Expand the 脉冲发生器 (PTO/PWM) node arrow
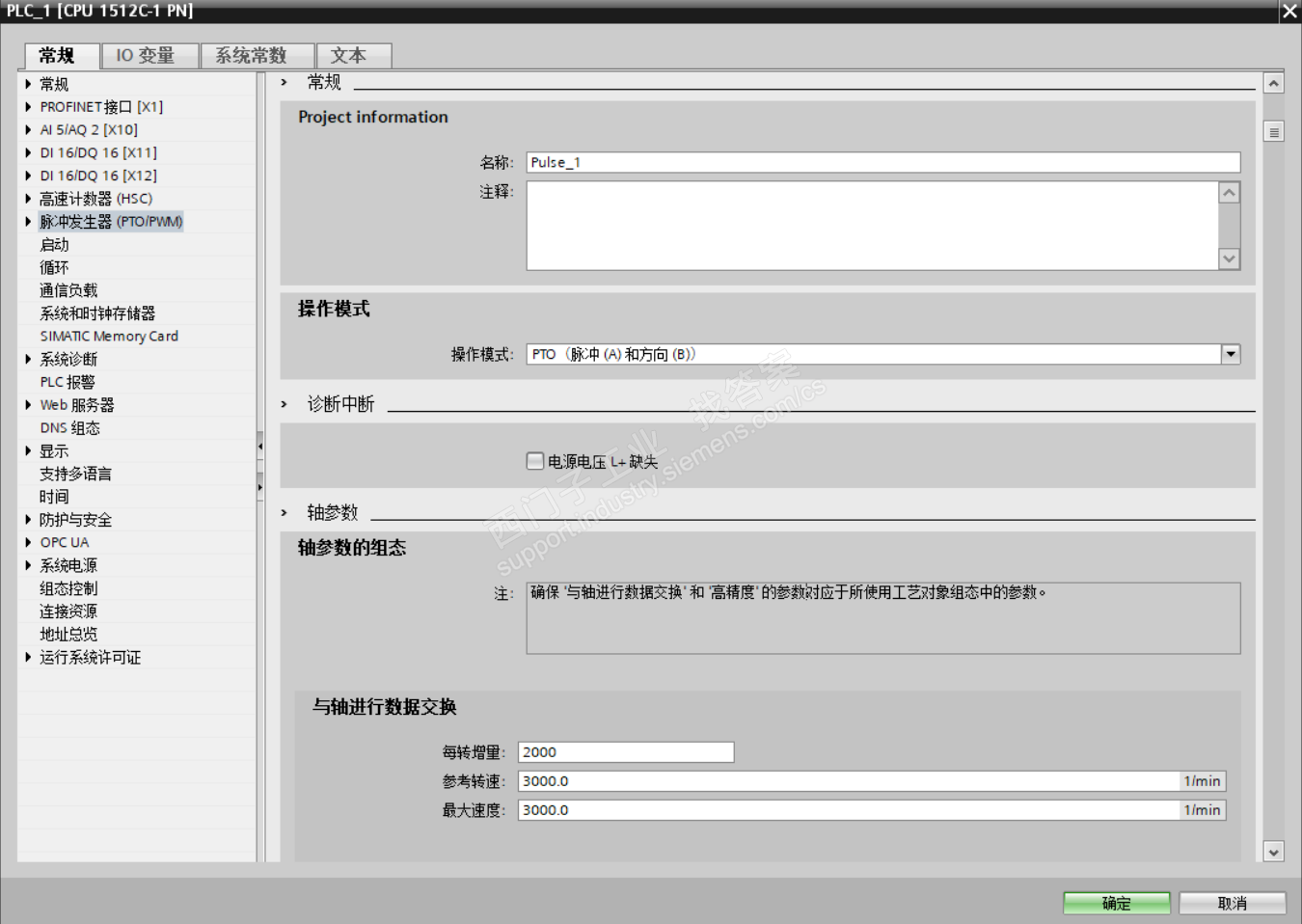Viewport: 1302px width, 924px height. tap(28, 222)
